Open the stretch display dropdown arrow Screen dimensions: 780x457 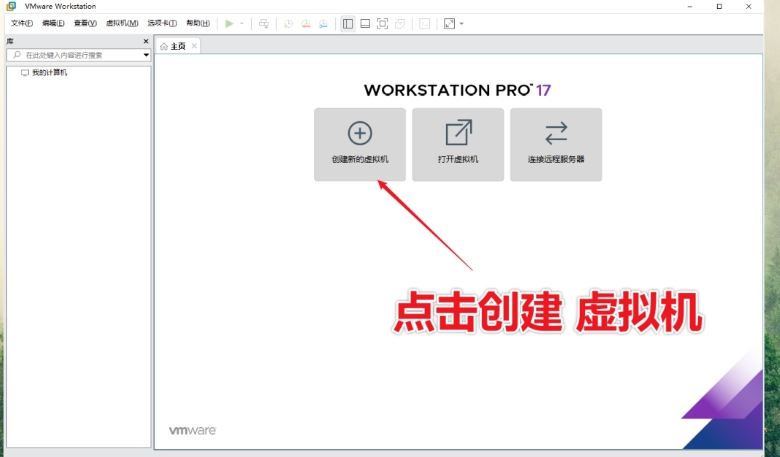point(462,23)
